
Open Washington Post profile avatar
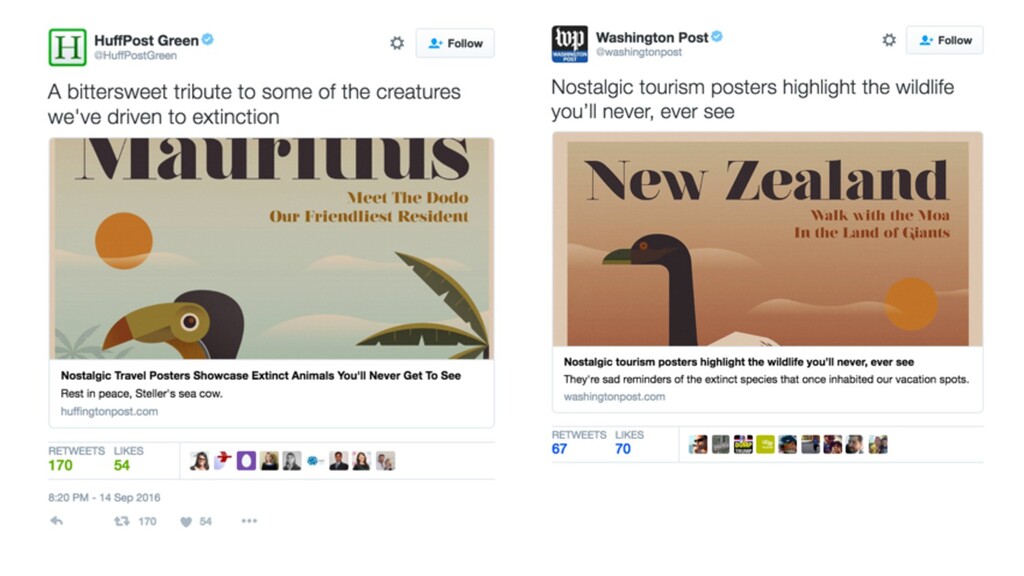coord(569,44)
